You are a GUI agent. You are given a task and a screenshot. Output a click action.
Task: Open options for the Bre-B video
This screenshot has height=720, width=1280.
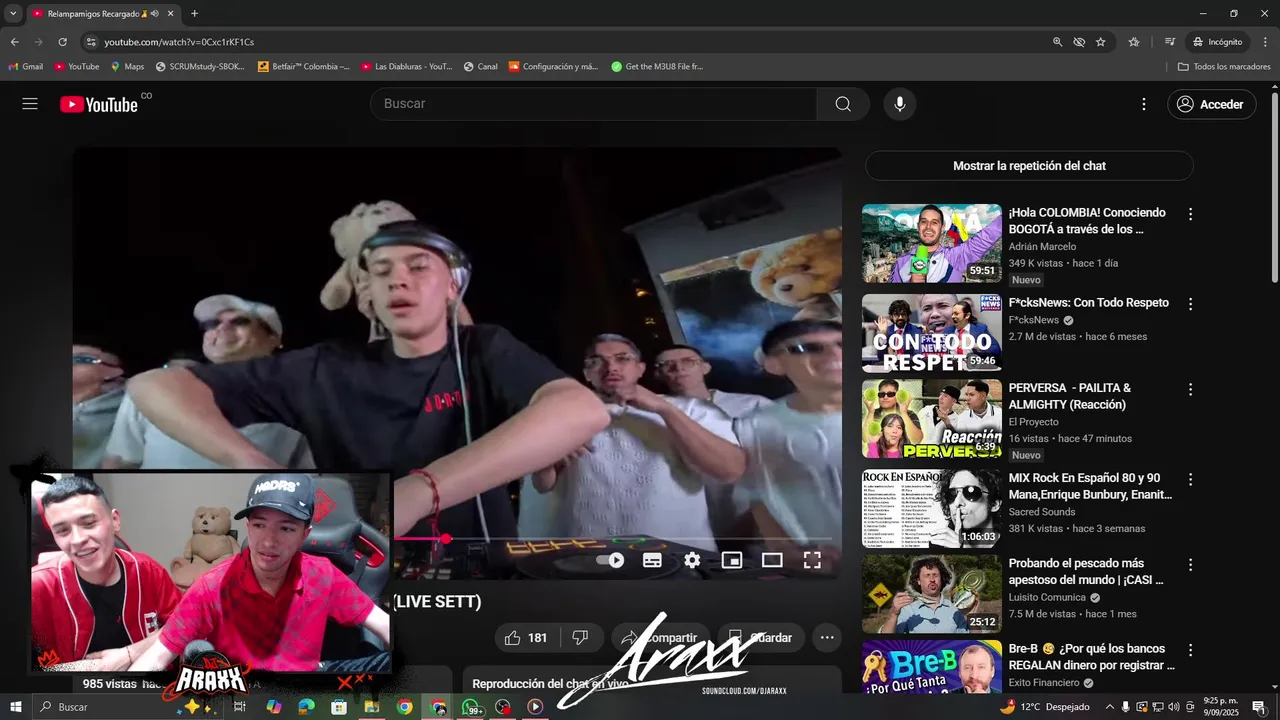click(x=1190, y=650)
